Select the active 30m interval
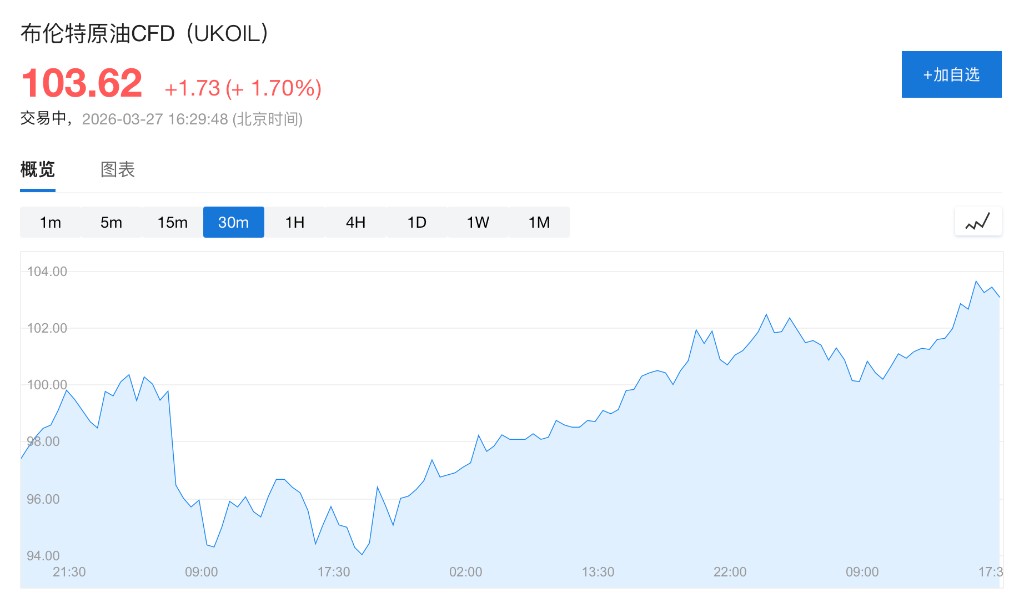The image size is (1024, 600). coord(233,222)
